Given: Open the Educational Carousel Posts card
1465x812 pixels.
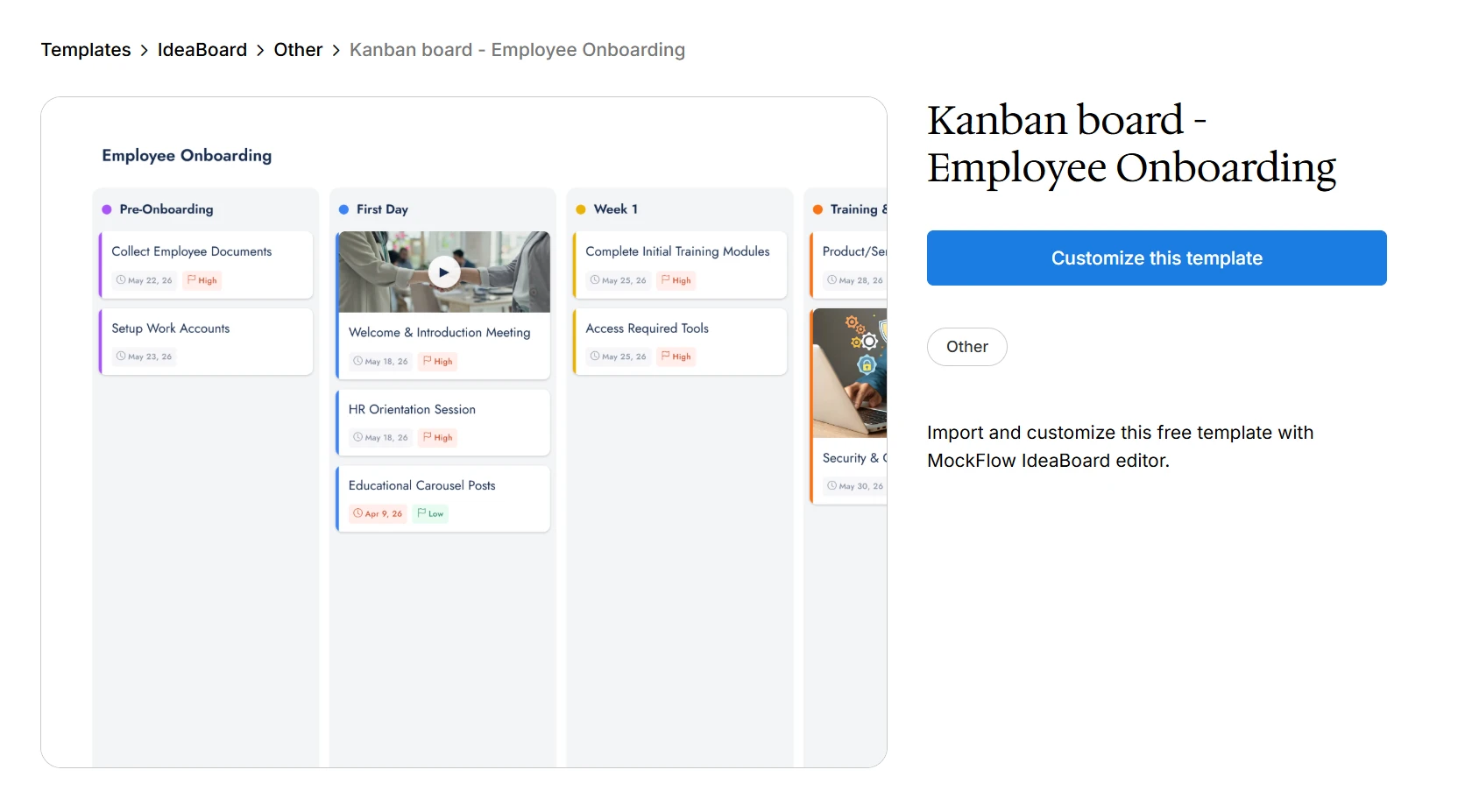Looking at the screenshot, I should pos(443,498).
